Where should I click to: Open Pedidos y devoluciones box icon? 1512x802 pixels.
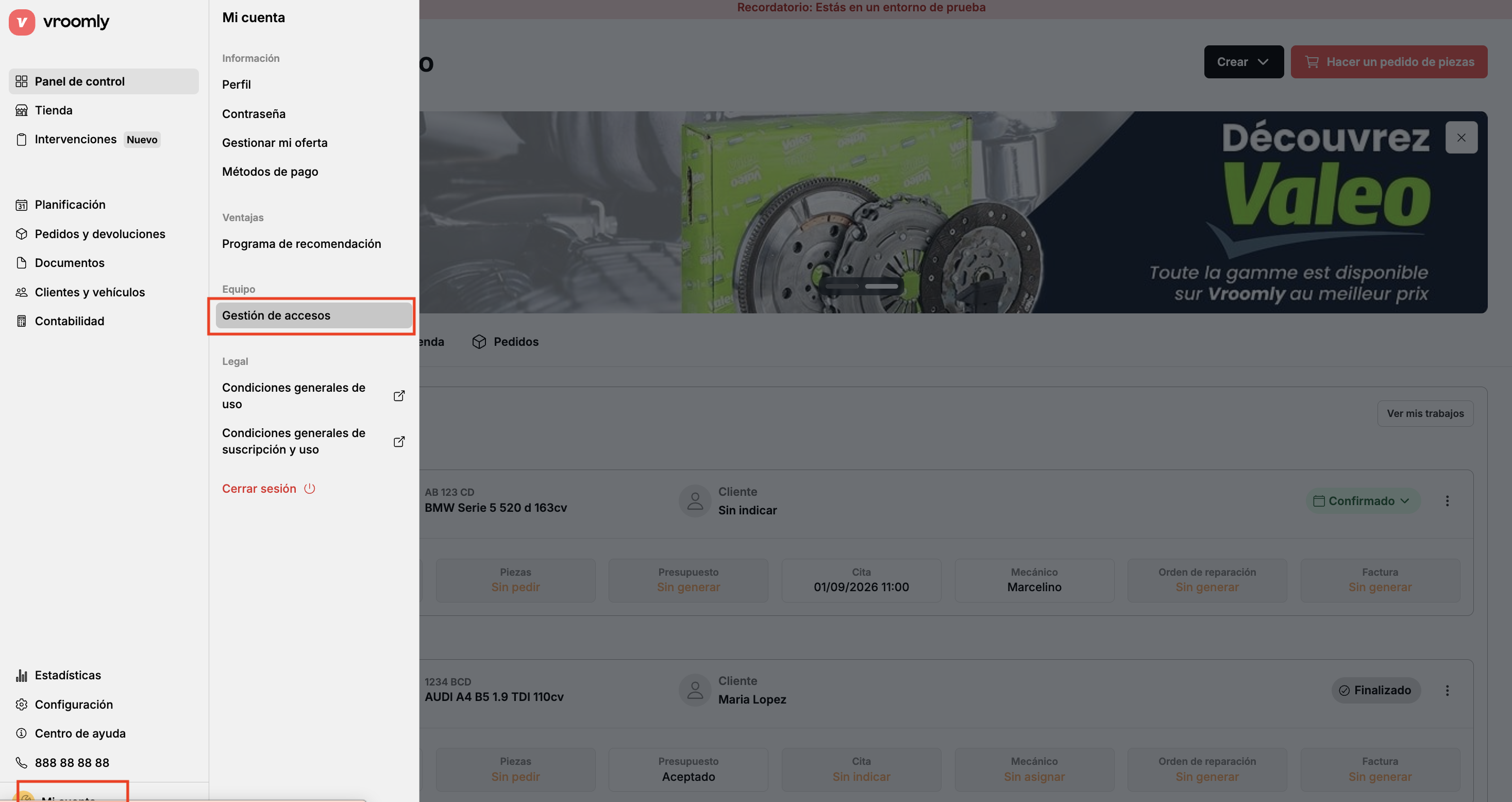click(x=22, y=233)
